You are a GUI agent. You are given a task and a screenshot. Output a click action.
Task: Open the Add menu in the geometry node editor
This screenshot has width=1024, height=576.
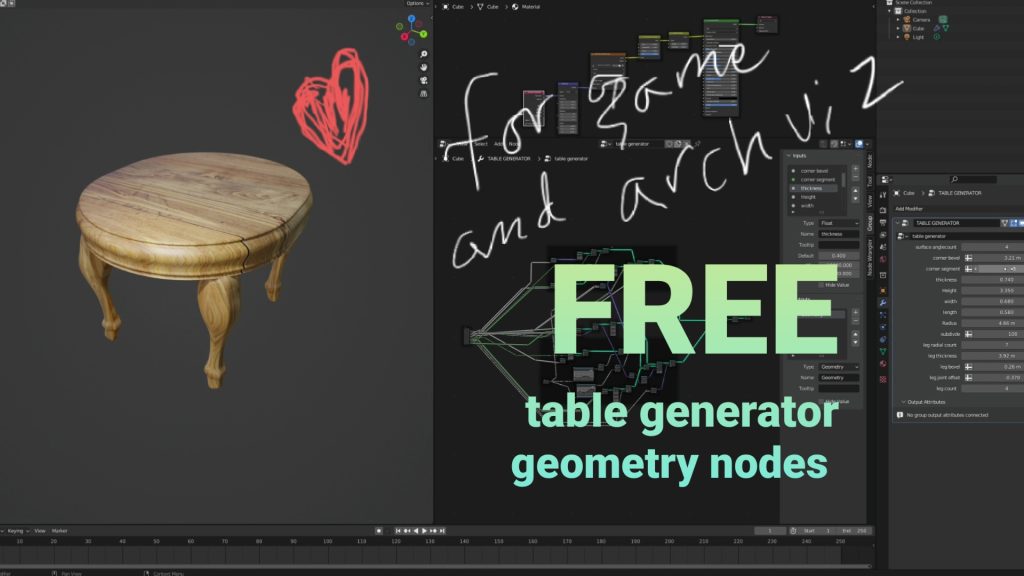[x=496, y=144]
